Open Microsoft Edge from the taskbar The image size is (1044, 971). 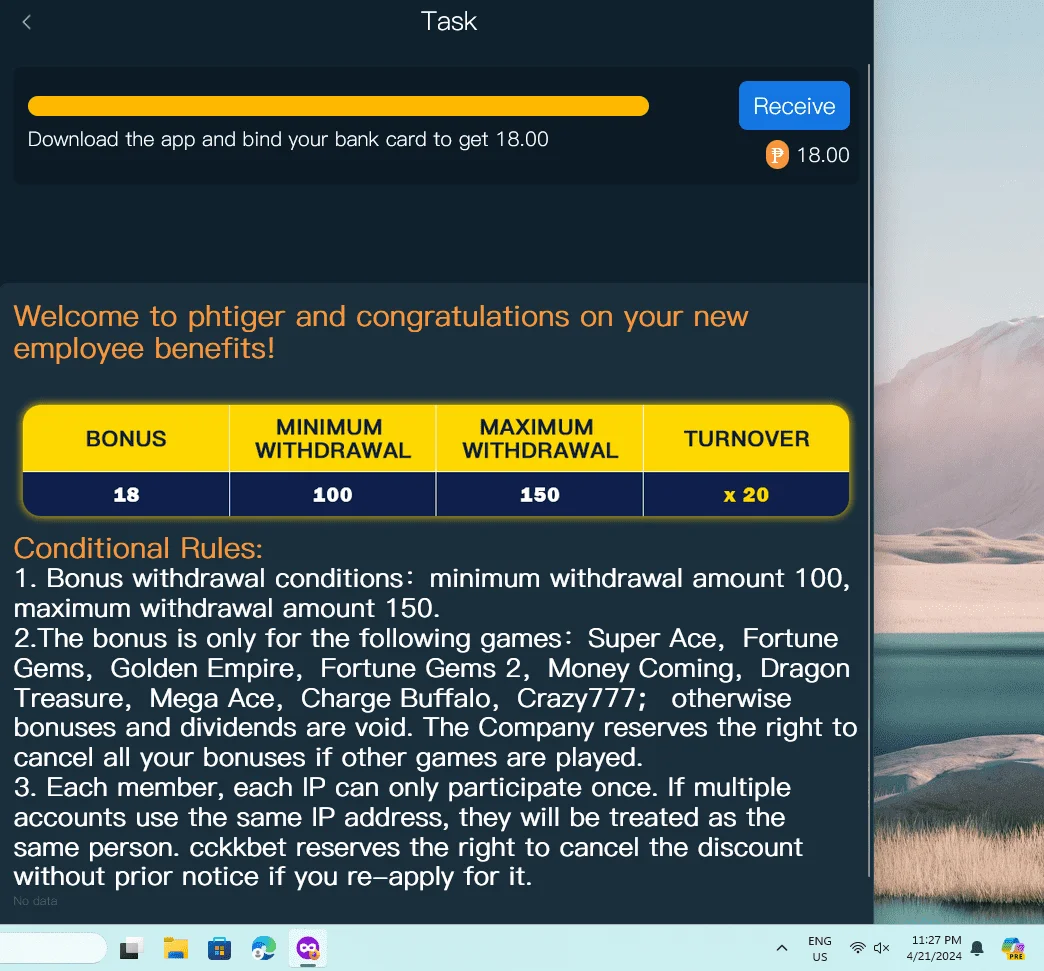pyautogui.click(x=264, y=948)
